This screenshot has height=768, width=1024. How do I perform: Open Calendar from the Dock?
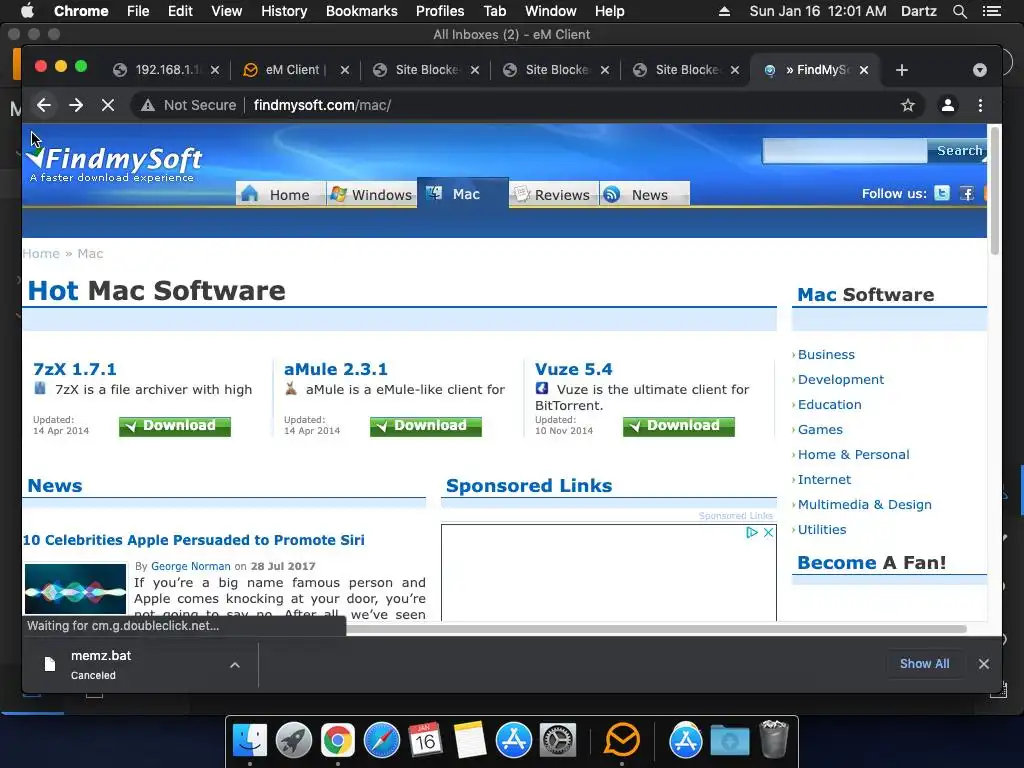425,741
